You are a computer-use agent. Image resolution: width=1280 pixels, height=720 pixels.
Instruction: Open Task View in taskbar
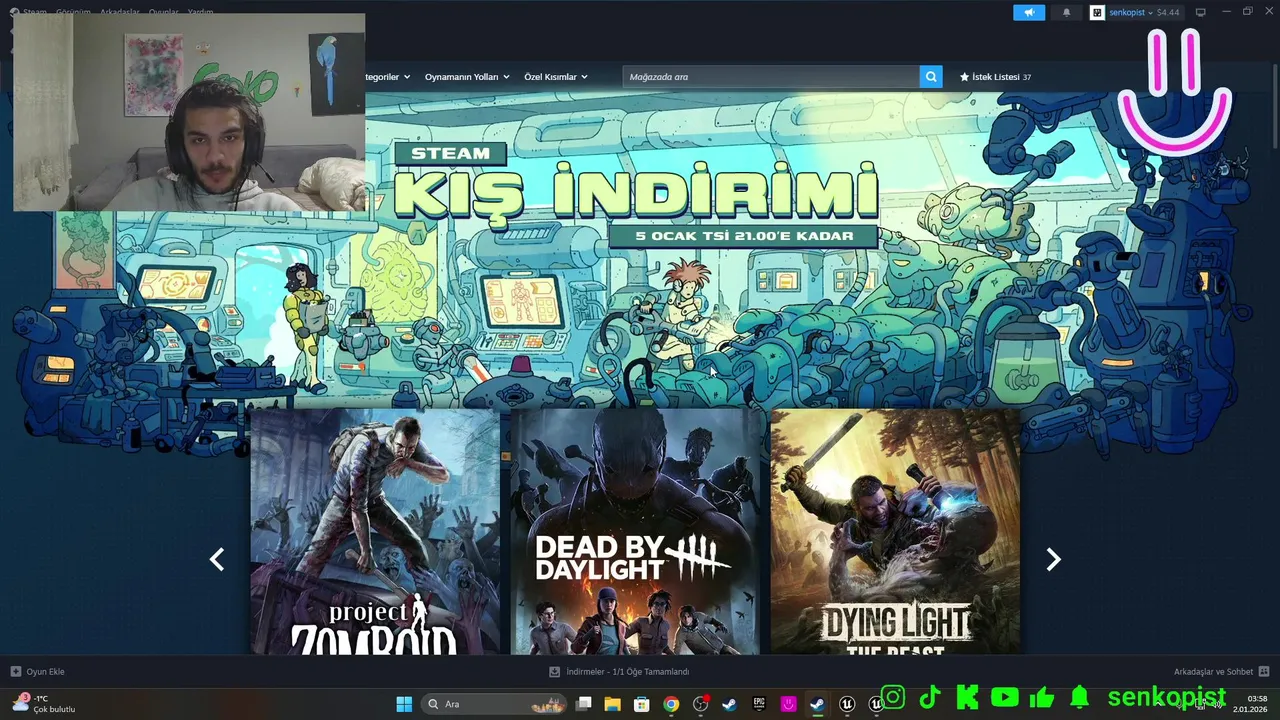[584, 704]
